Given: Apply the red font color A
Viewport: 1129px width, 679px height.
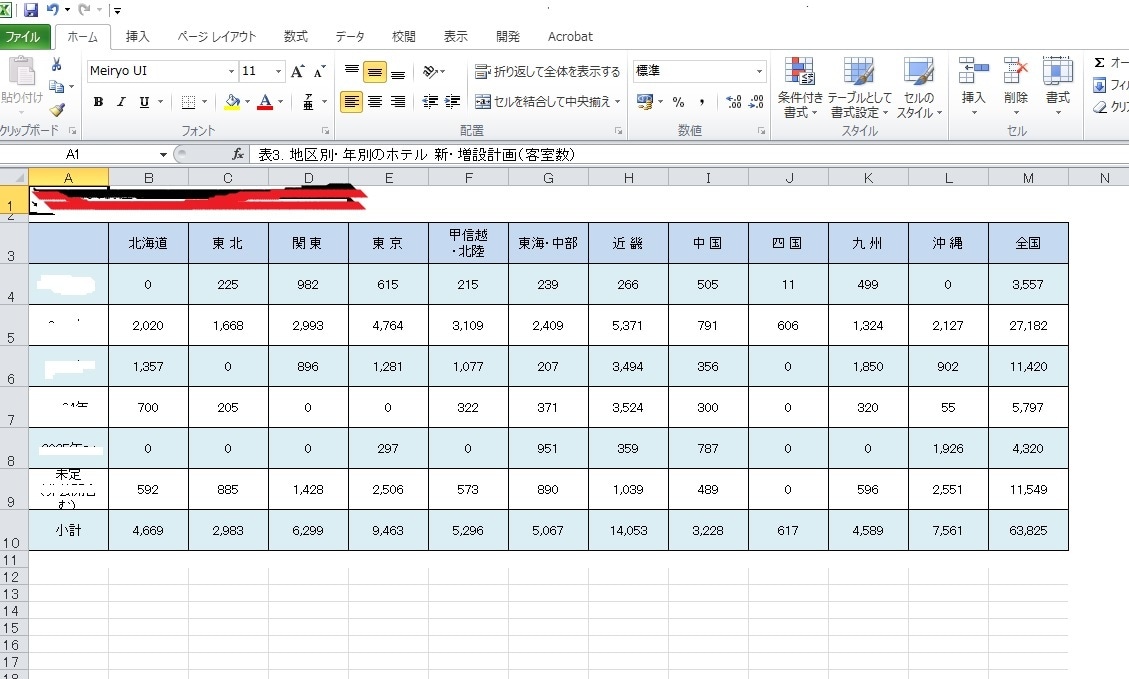Looking at the screenshot, I should 265,102.
